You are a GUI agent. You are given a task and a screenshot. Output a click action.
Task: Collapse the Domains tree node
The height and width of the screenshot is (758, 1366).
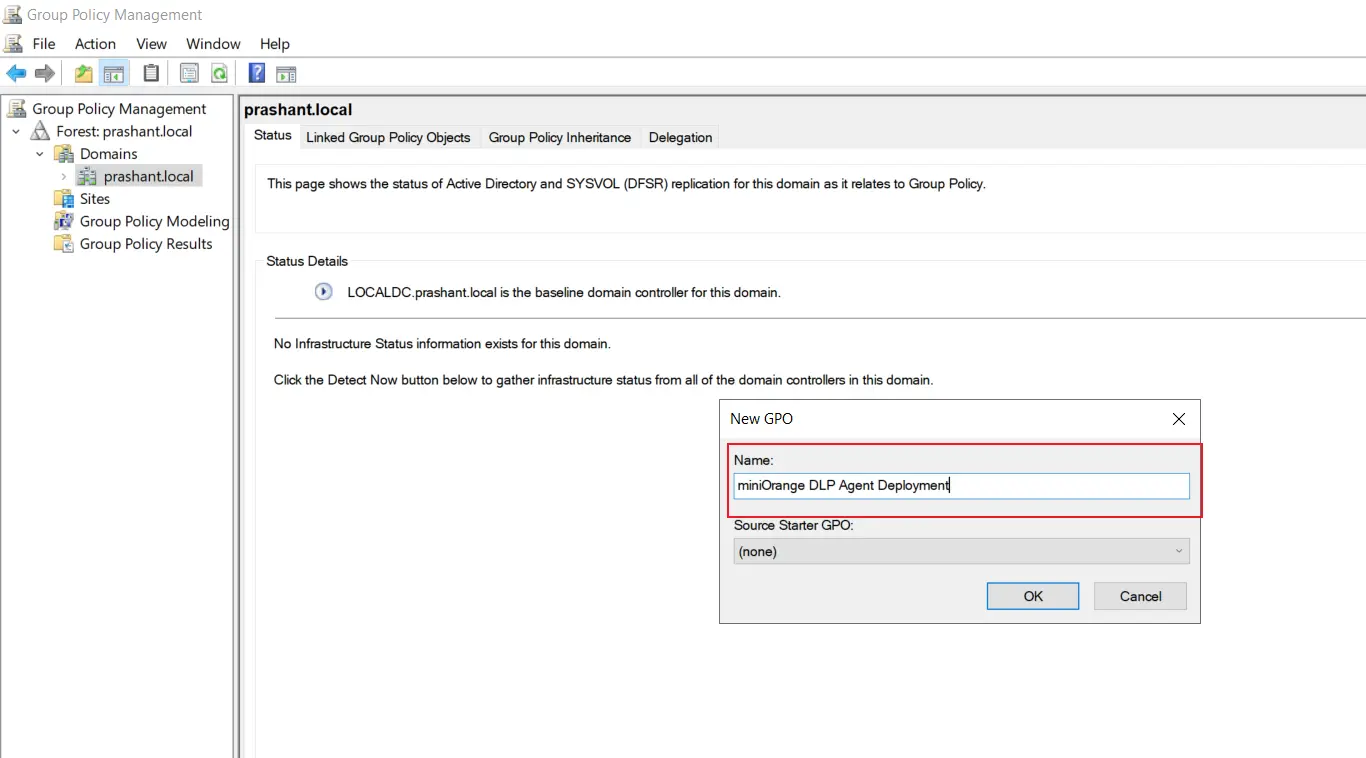point(39,153)
